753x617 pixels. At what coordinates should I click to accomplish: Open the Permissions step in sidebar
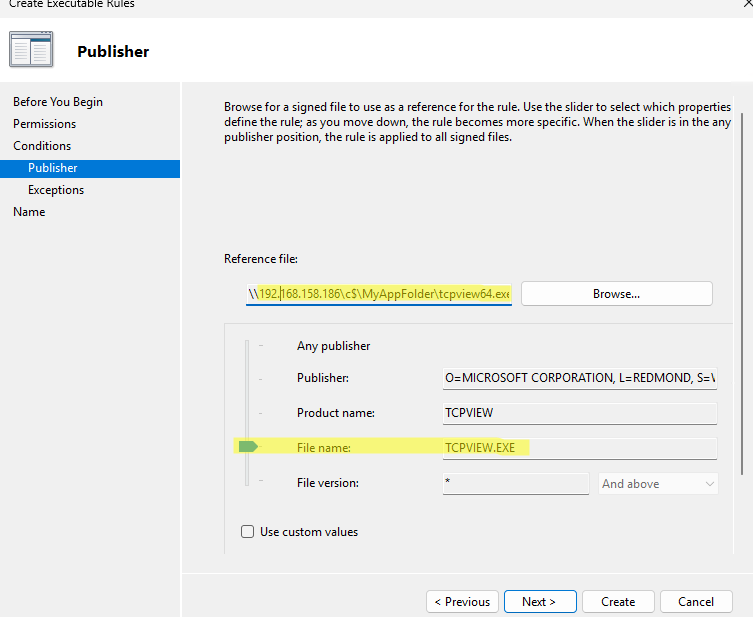pyautogui.click(x=44, y=124)
